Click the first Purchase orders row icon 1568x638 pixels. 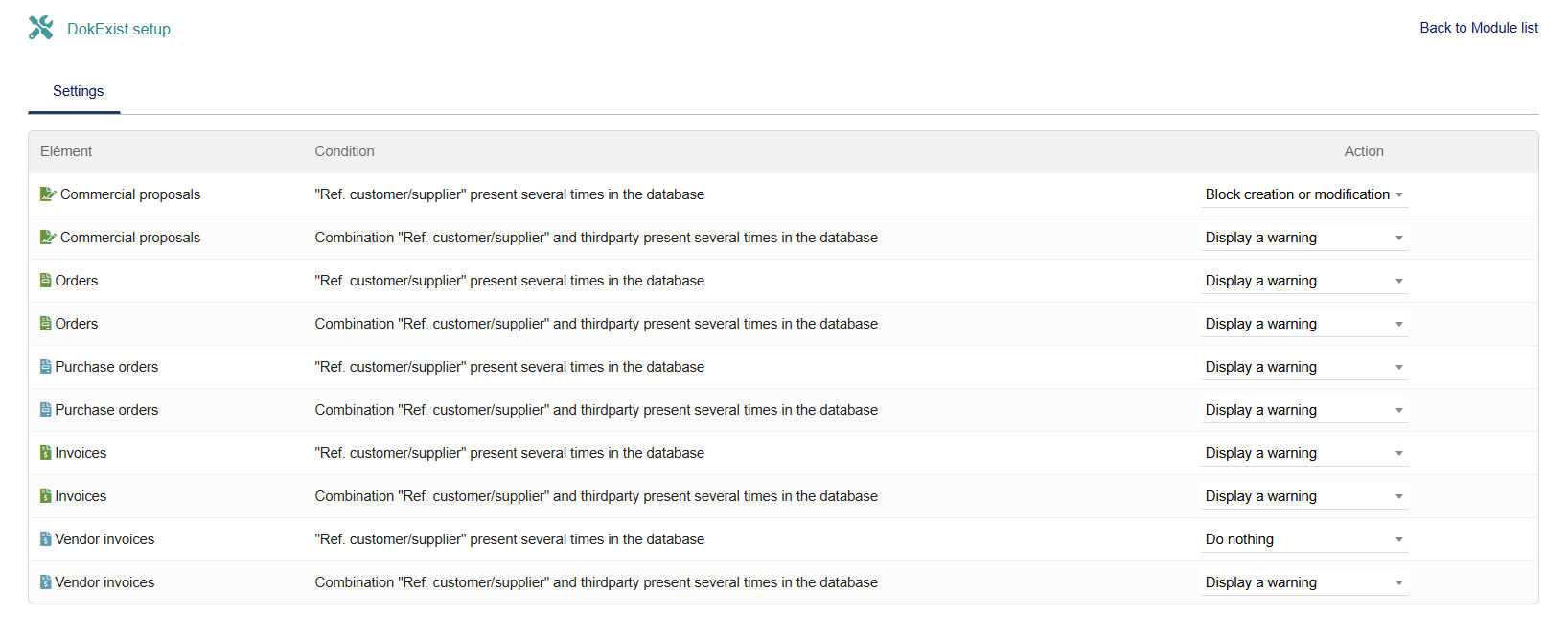45,367
